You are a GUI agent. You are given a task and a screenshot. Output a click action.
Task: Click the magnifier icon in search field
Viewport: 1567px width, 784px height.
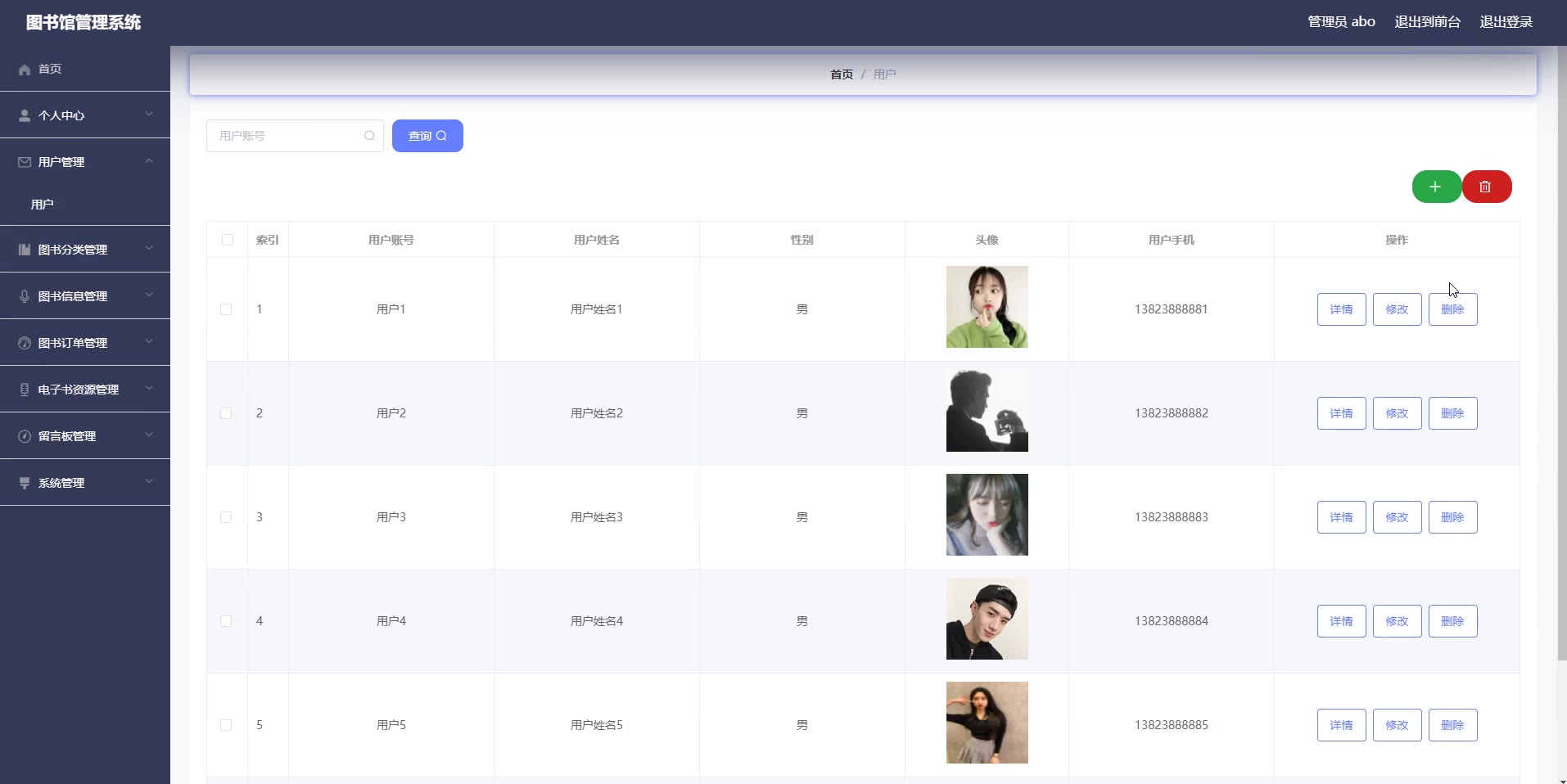[369, 136]
